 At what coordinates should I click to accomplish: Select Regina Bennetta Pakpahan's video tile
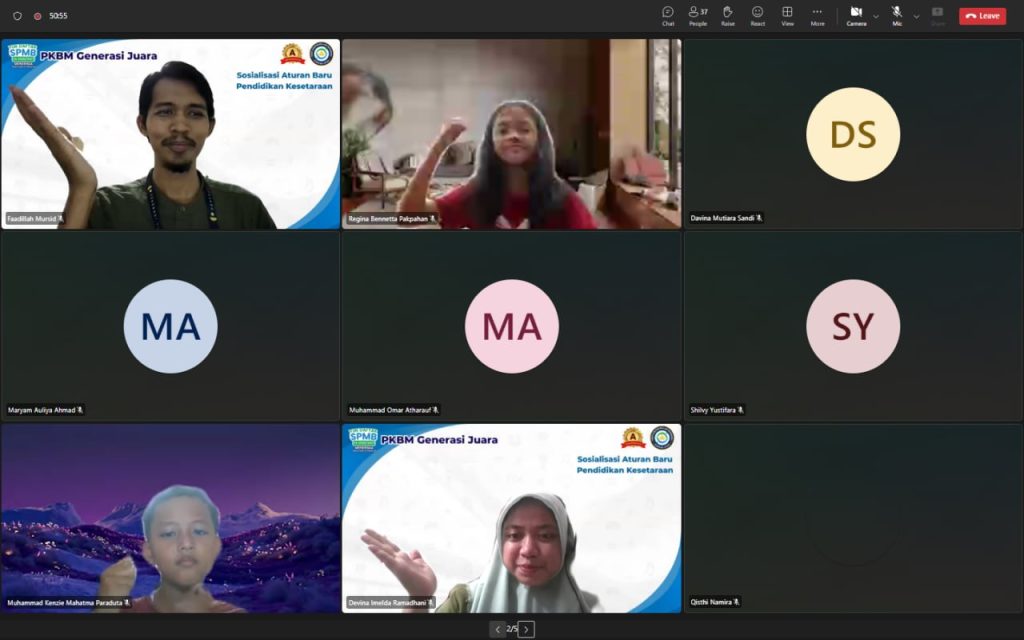point(511,134)
